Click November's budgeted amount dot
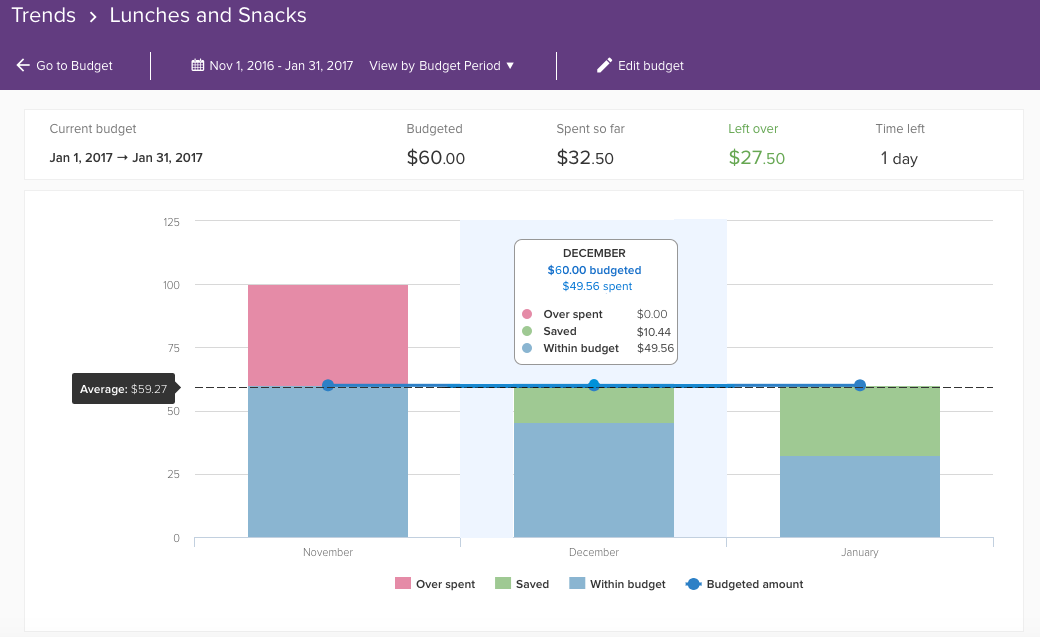 (328, 386)
